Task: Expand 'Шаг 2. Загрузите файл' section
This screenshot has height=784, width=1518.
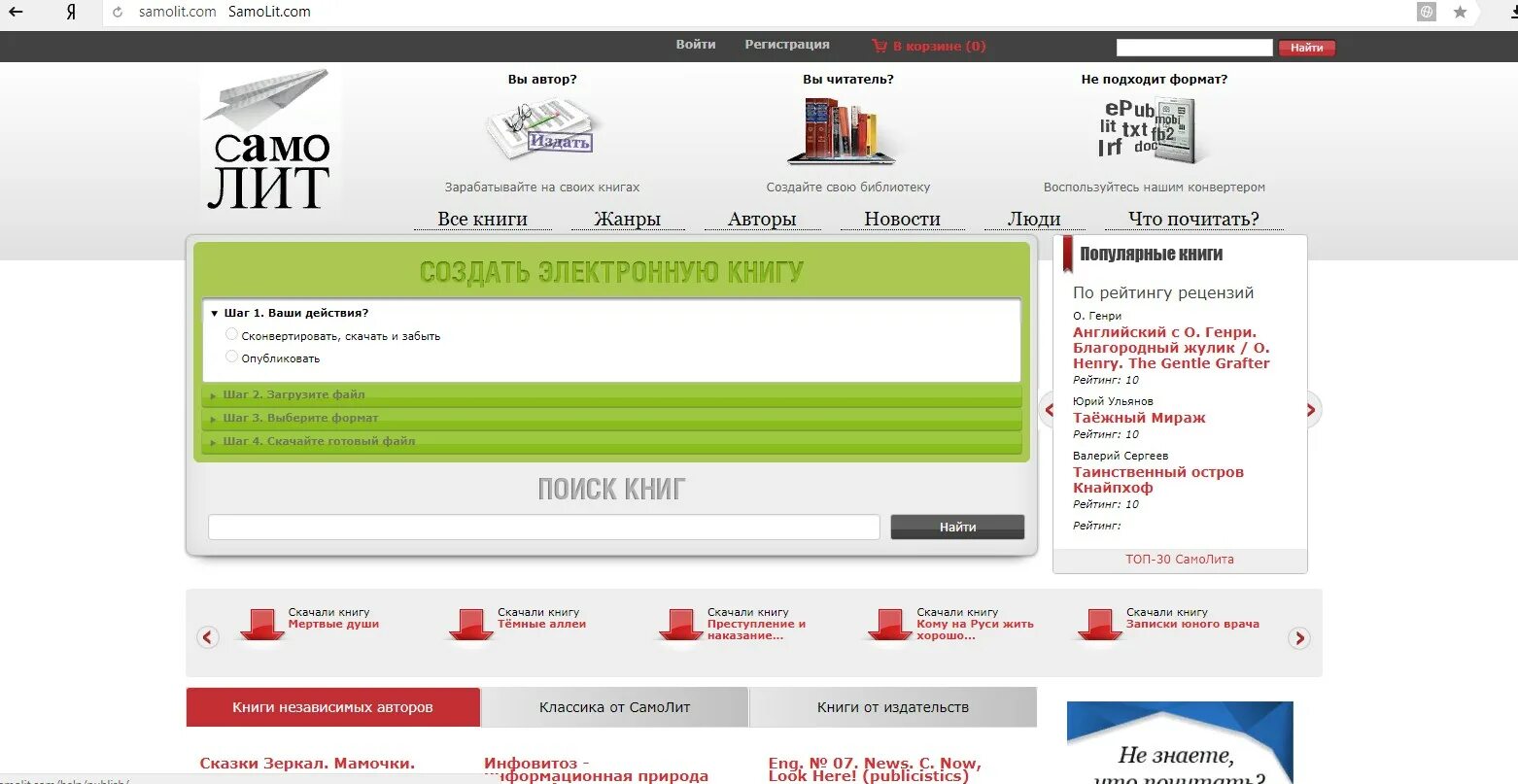Action: [x=611, y=394]
